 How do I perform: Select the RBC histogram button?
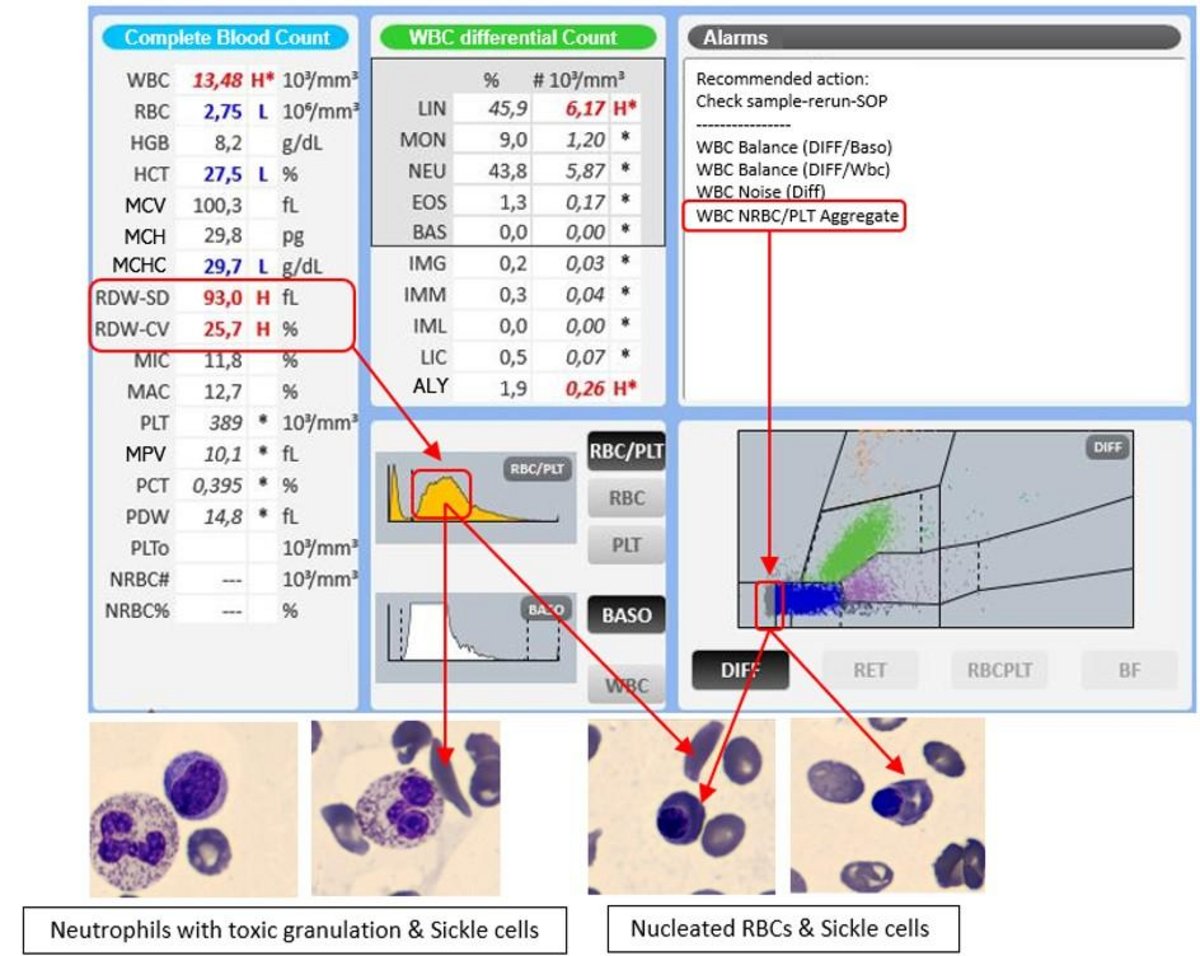(x=626, y=498)
